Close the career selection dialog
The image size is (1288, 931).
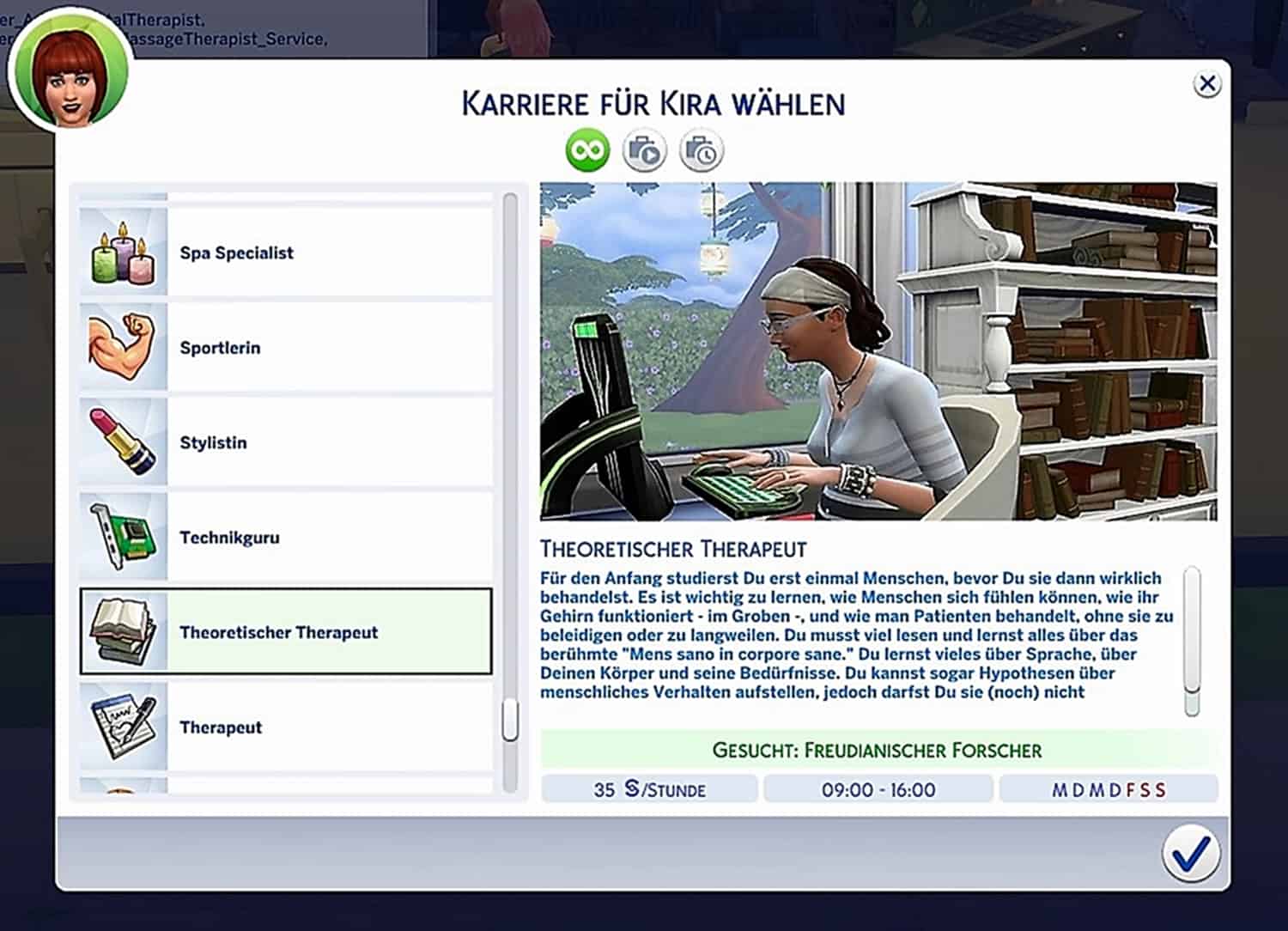(1207, 84)
